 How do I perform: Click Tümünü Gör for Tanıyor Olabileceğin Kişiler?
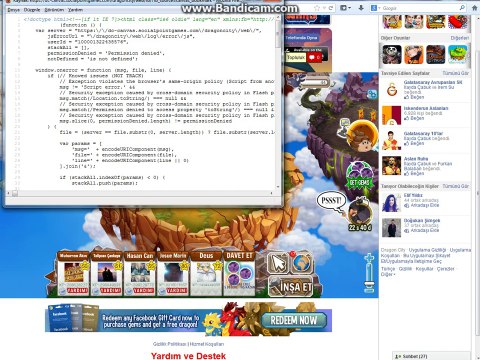(455, 186)
